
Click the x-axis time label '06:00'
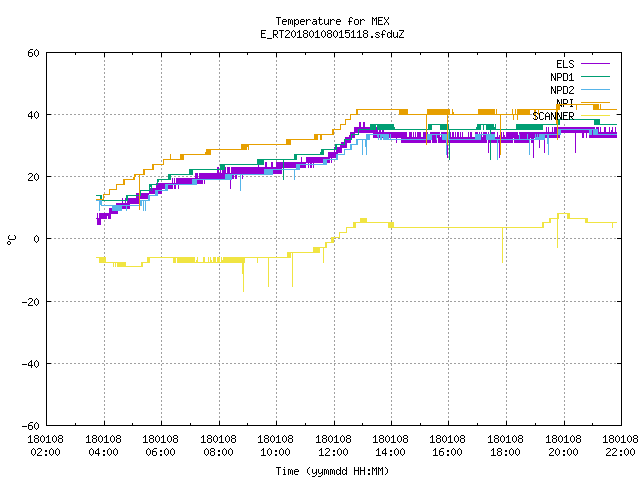point(160,452)
